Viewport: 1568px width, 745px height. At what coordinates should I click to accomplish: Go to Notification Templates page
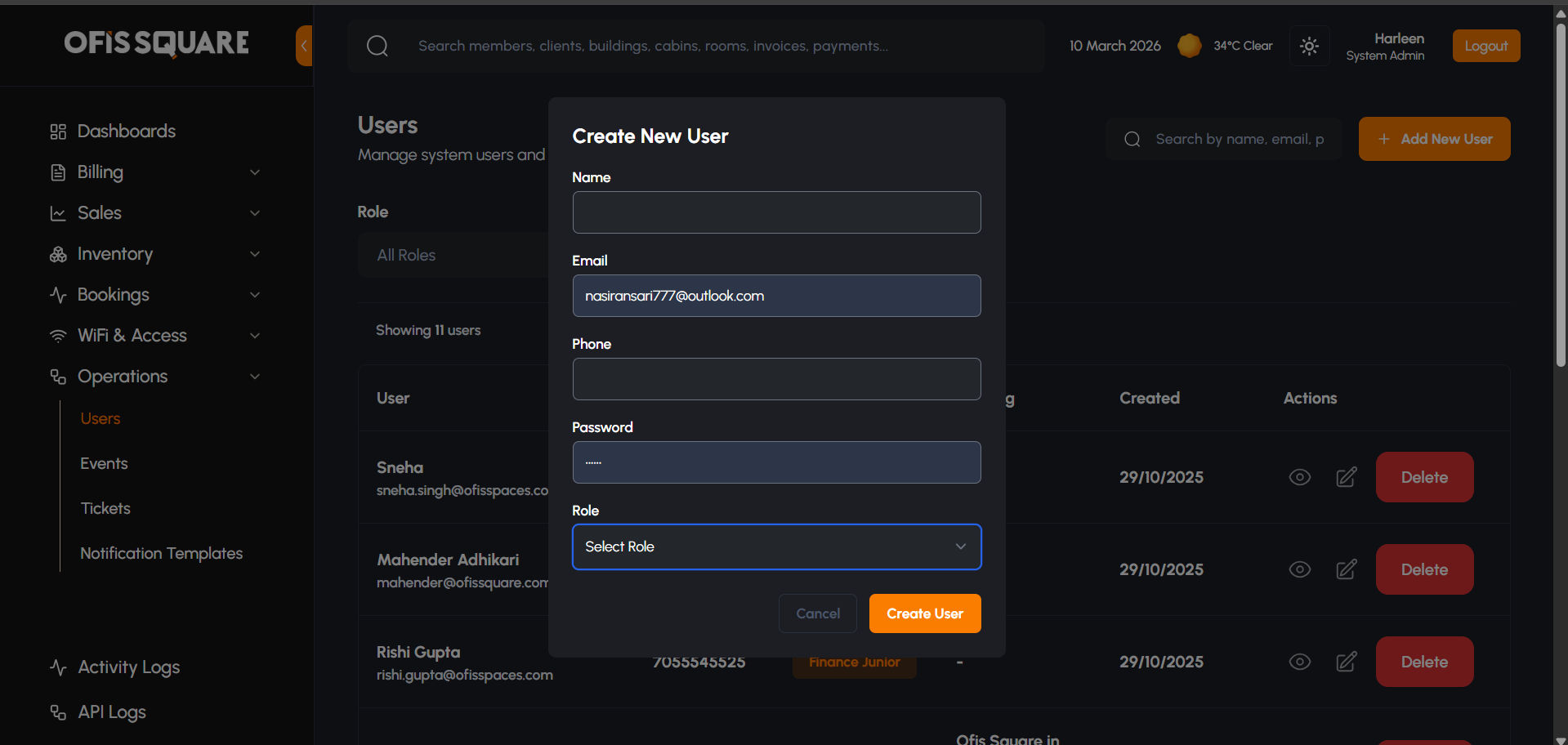click(161, 553)
